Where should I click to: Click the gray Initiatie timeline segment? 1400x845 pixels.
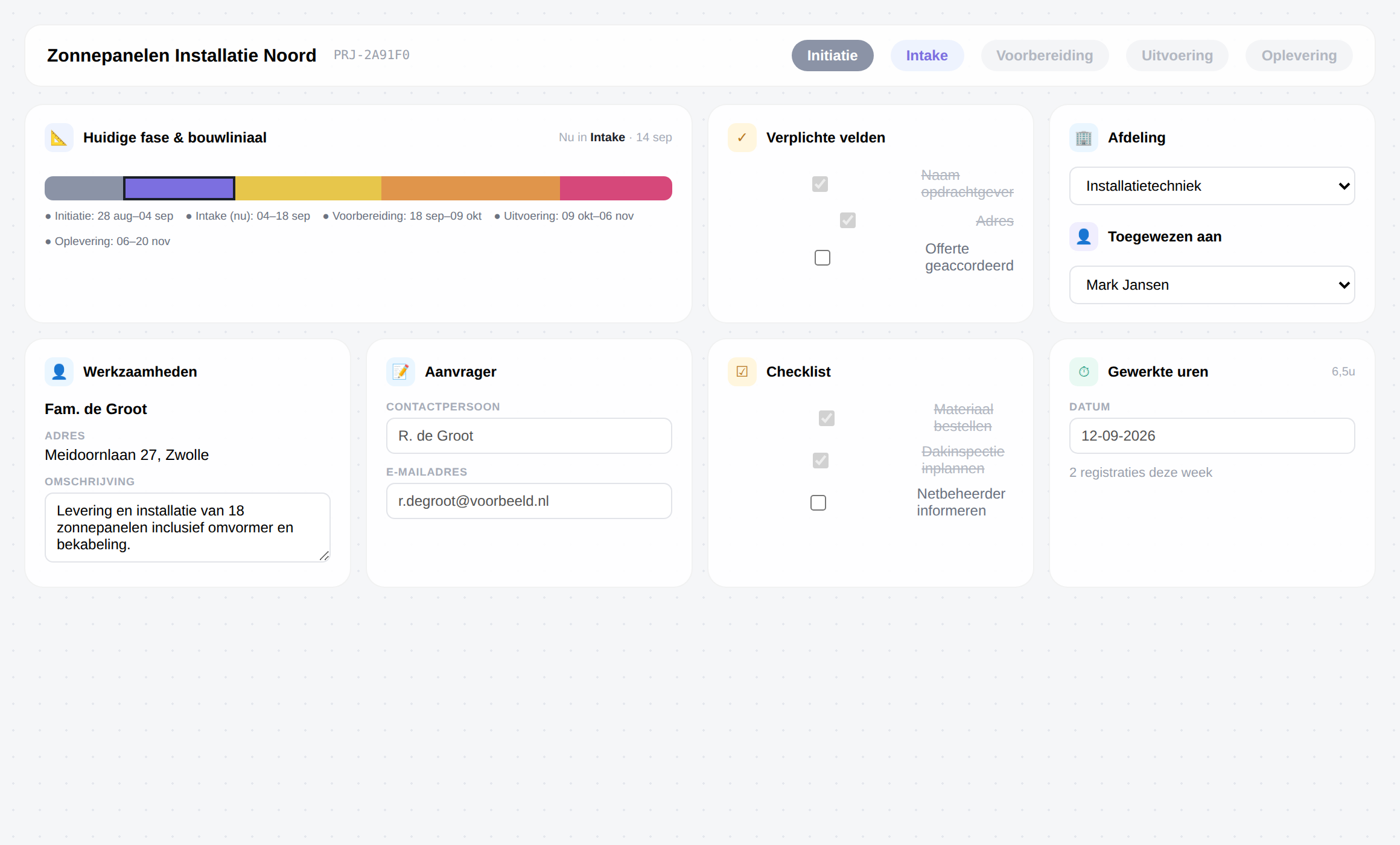[84, 188]
